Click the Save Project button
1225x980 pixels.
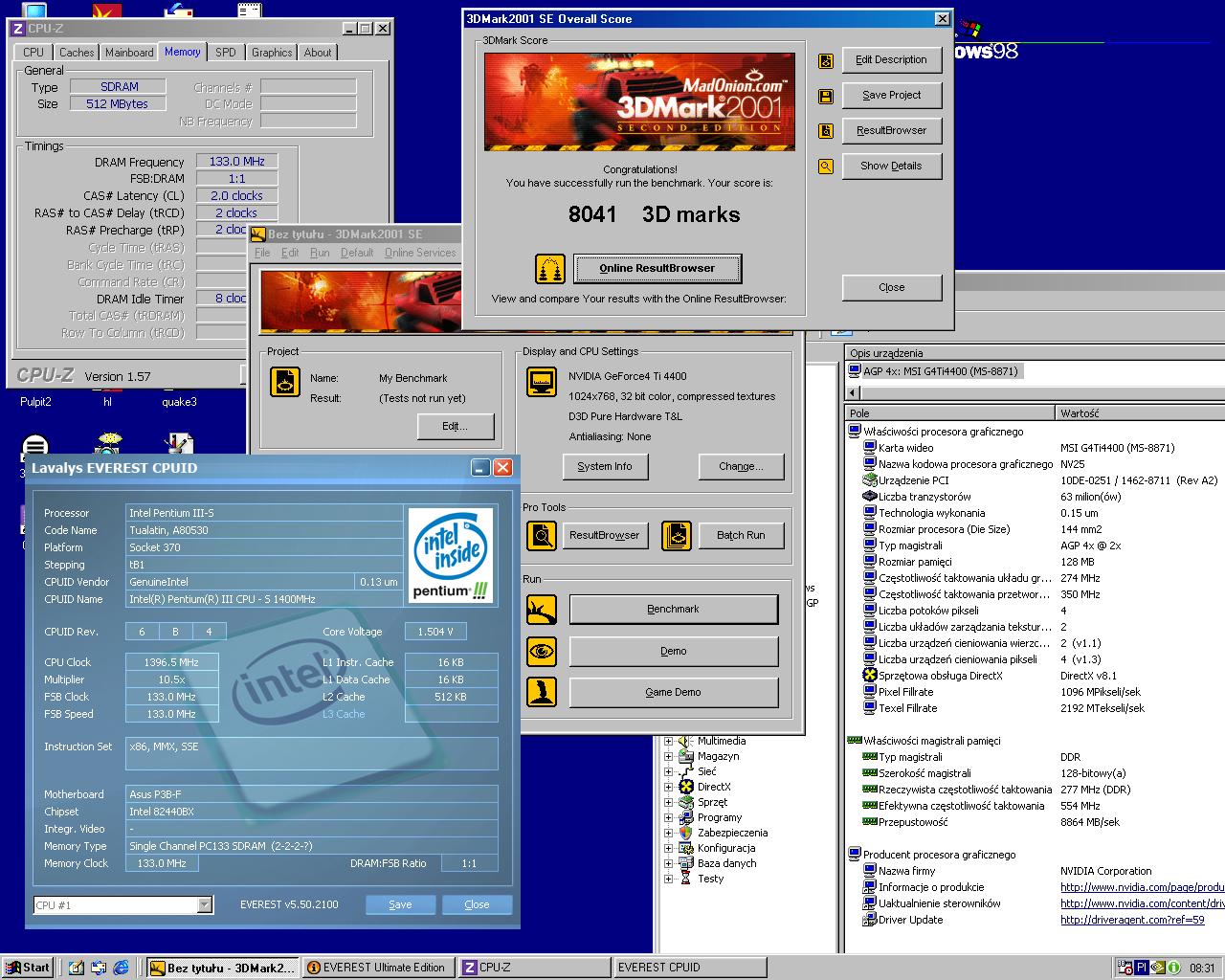point(892,95)
